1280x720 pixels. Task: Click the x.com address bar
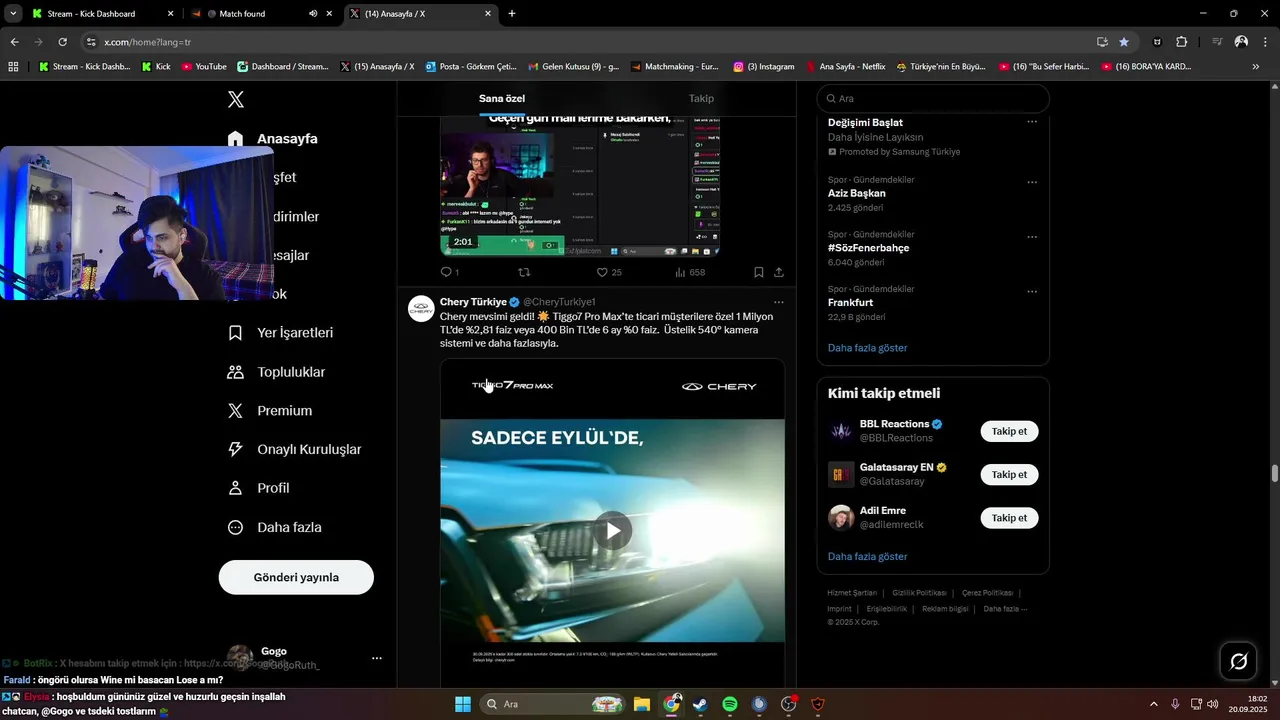pyautogui.click(x=590, y=42)
